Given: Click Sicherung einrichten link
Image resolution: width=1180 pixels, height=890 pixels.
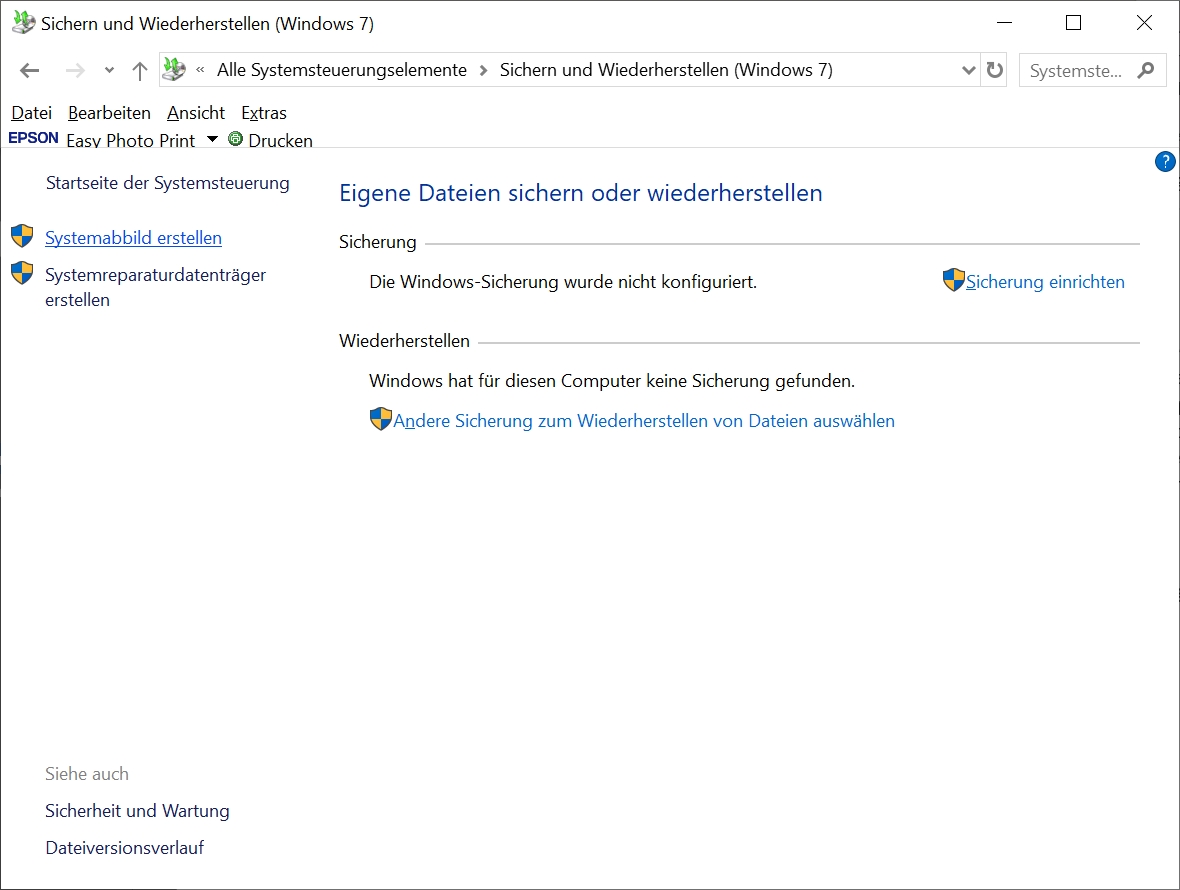Looking at the screenshot, I should (x=1045, y=282).
